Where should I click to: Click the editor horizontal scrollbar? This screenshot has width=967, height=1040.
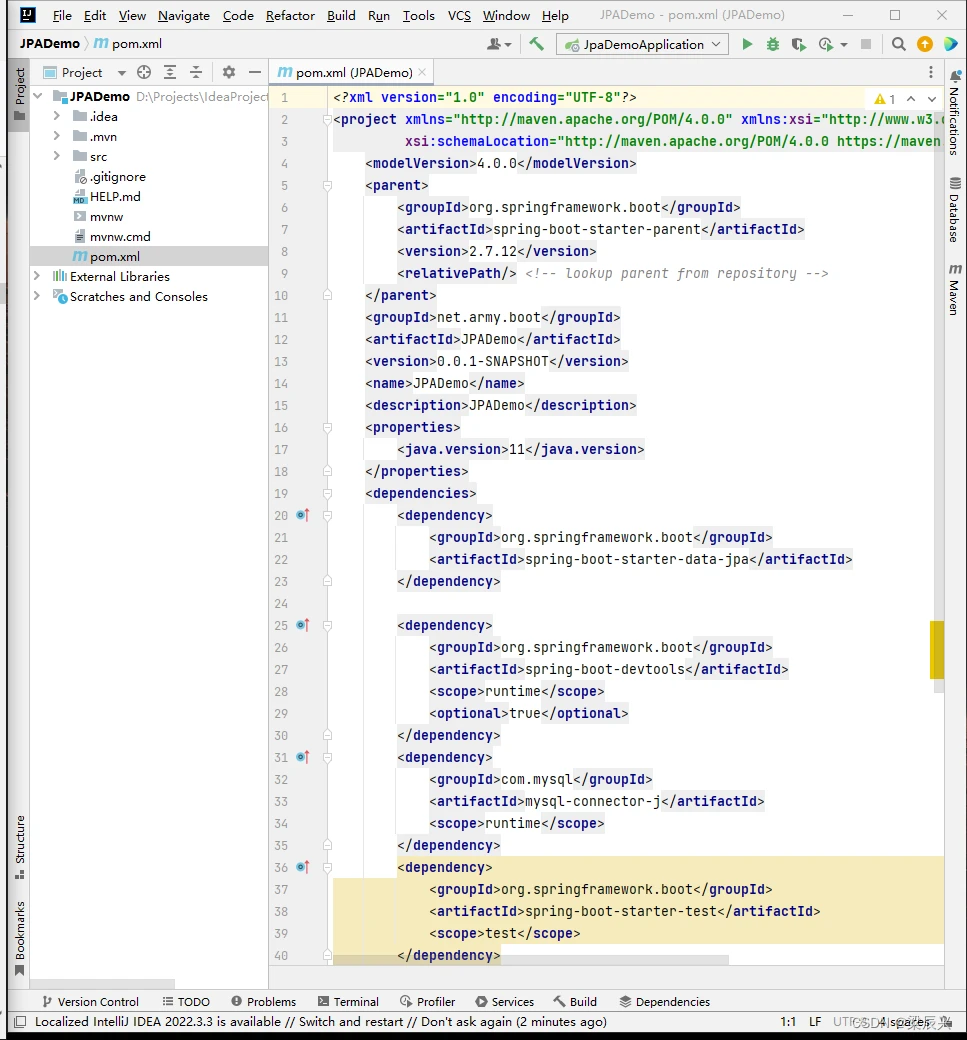(x=531, y=960)
